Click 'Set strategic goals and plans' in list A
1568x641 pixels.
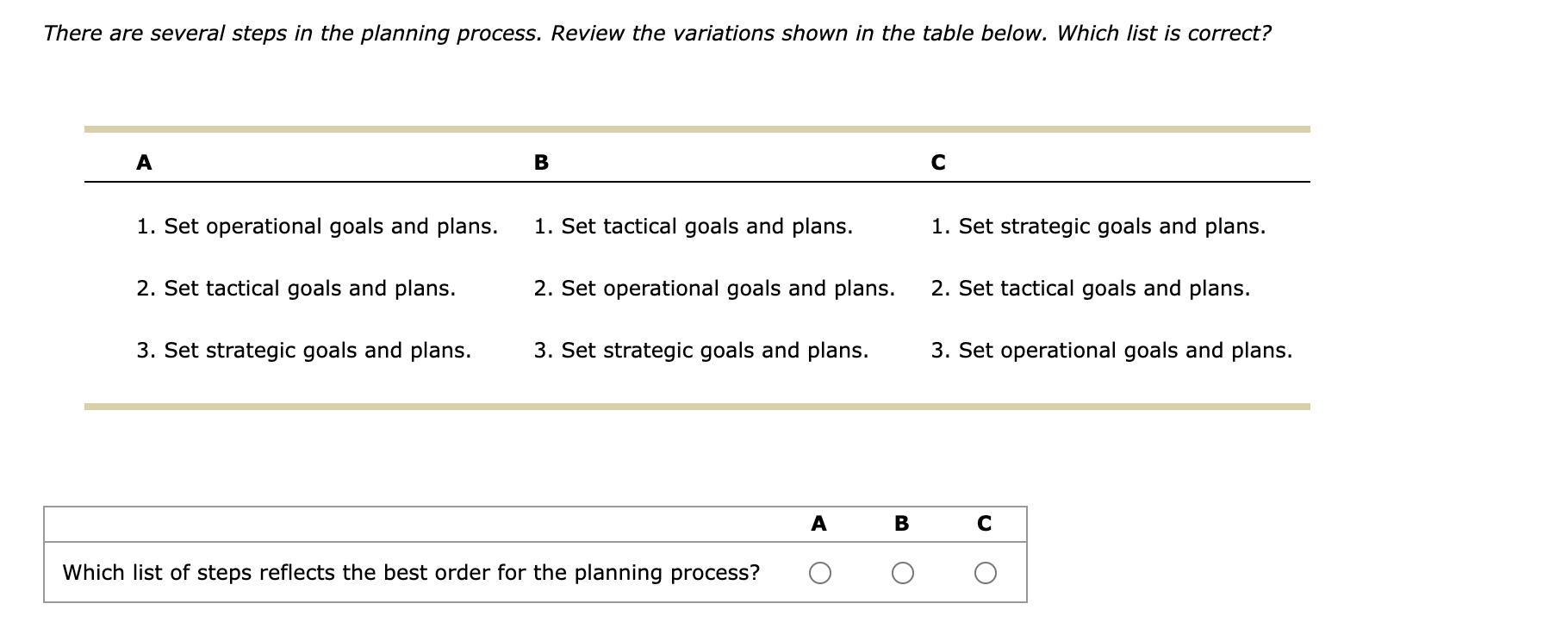click(303, 351)
